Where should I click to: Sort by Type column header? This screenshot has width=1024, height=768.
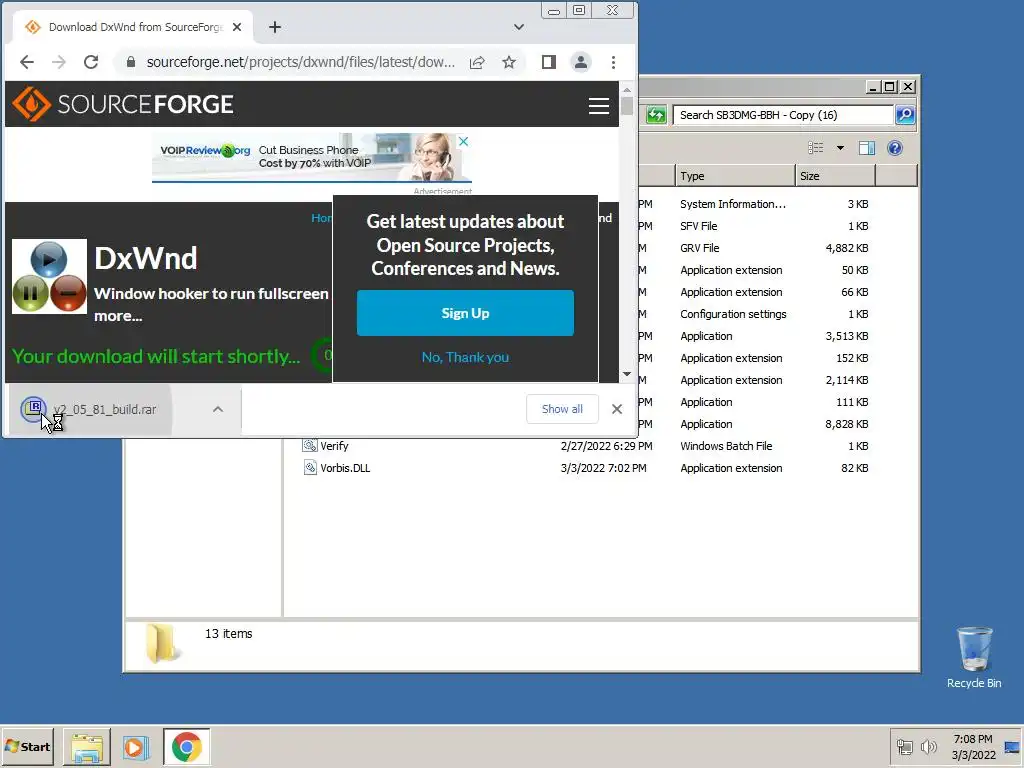(x=735, y=176)
